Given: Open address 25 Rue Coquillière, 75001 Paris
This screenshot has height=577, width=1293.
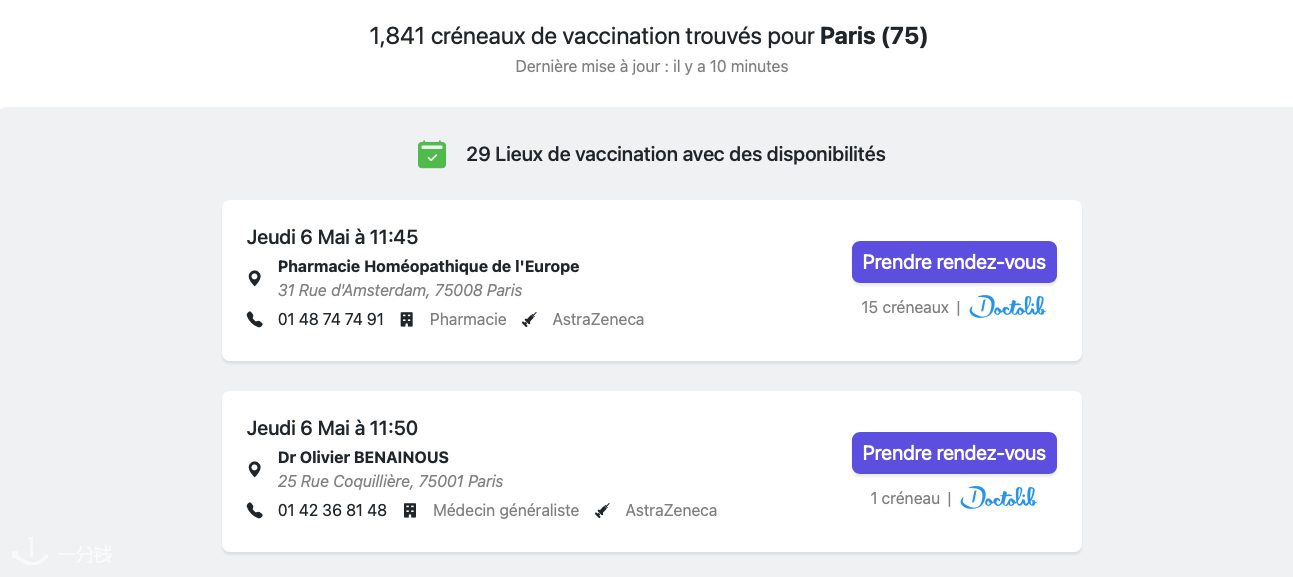Looking at the screenshot, I should coord(391,482).
